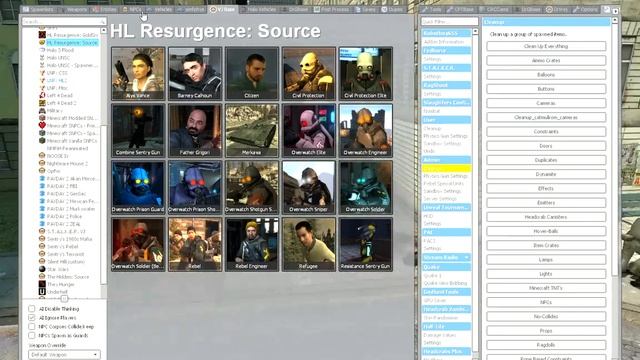Switch to the NPCs tab
The width and height of the screenshot is (640, 360).
(132, 9)
